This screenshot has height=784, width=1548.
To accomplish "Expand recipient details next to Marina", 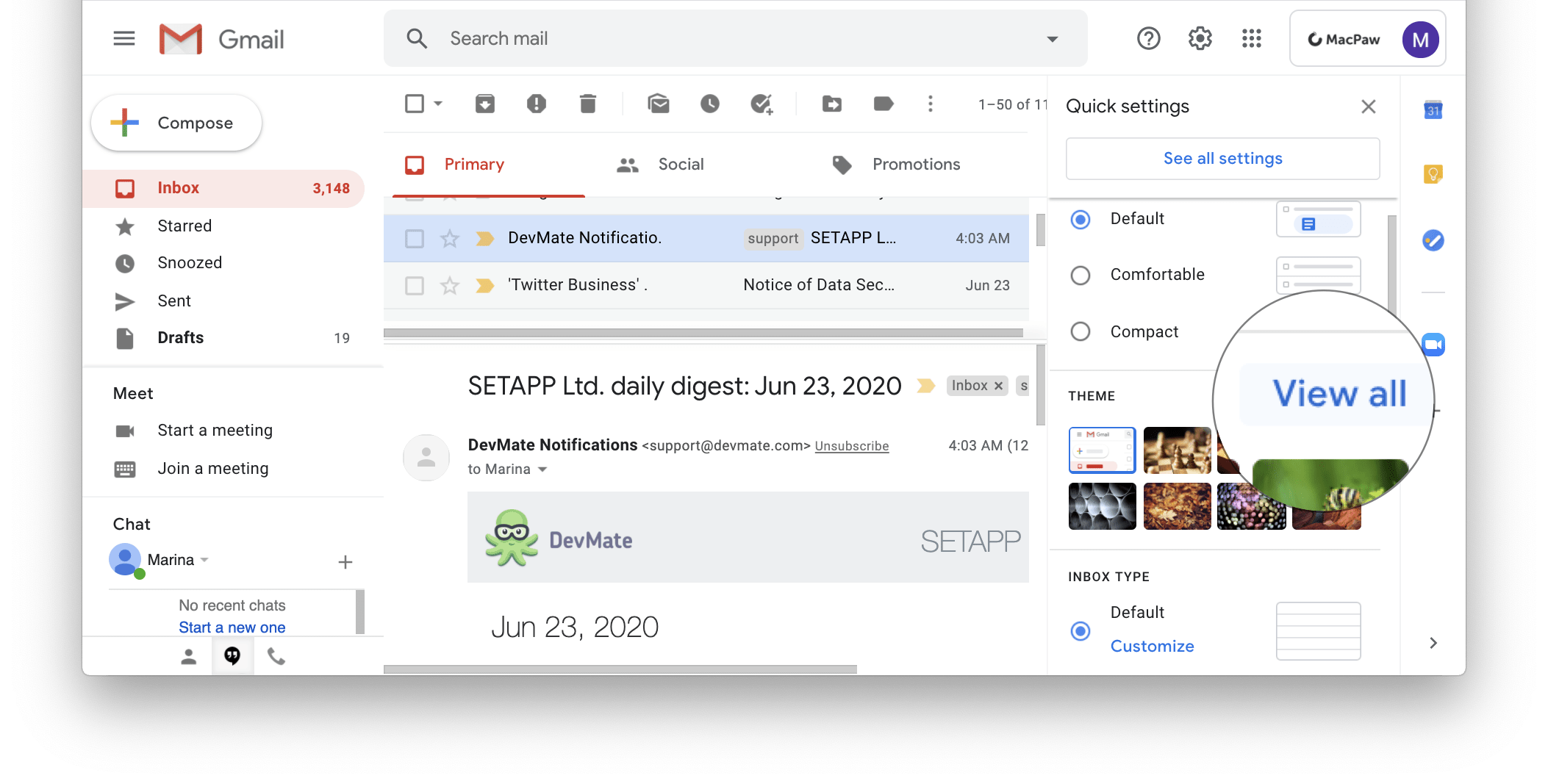I will point(542,469).
